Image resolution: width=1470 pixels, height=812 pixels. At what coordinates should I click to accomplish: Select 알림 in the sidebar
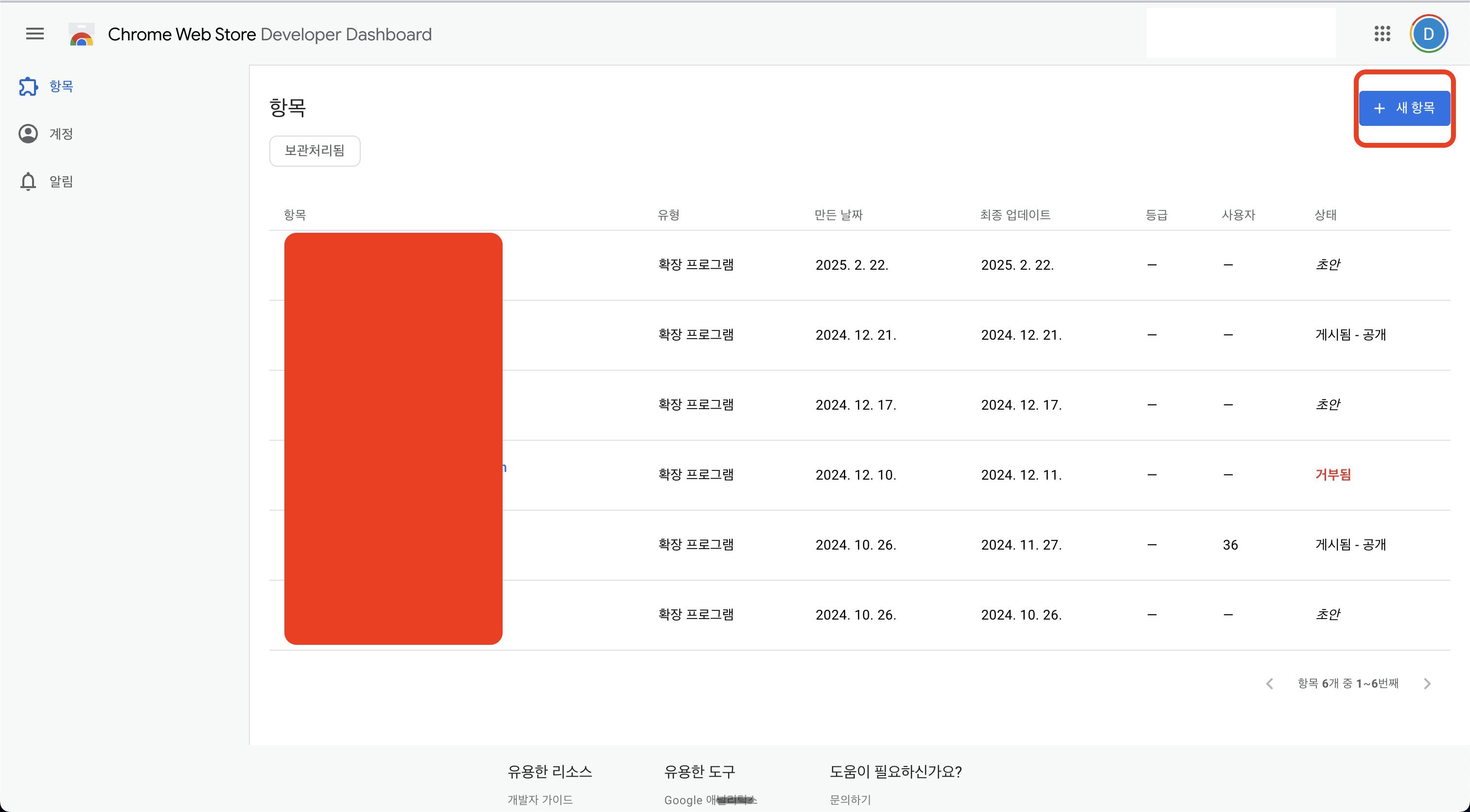coord(61,181)
